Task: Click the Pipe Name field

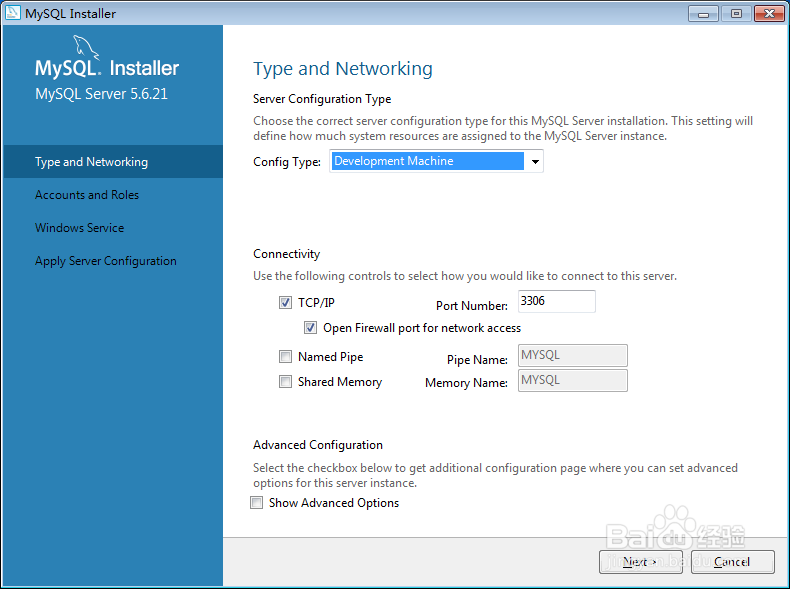Action: click(x=573, y=355)
